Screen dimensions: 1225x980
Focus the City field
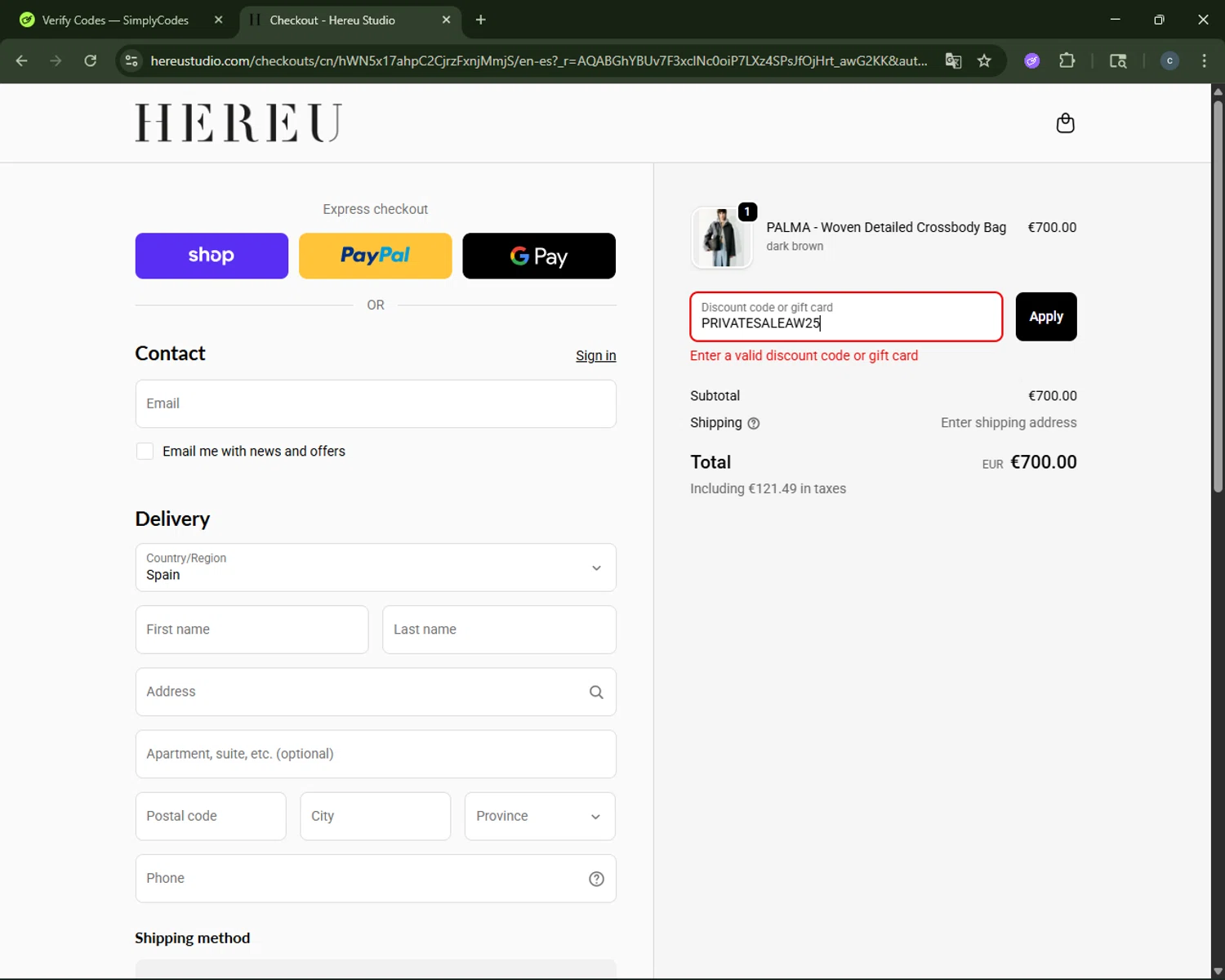(376, 817)
